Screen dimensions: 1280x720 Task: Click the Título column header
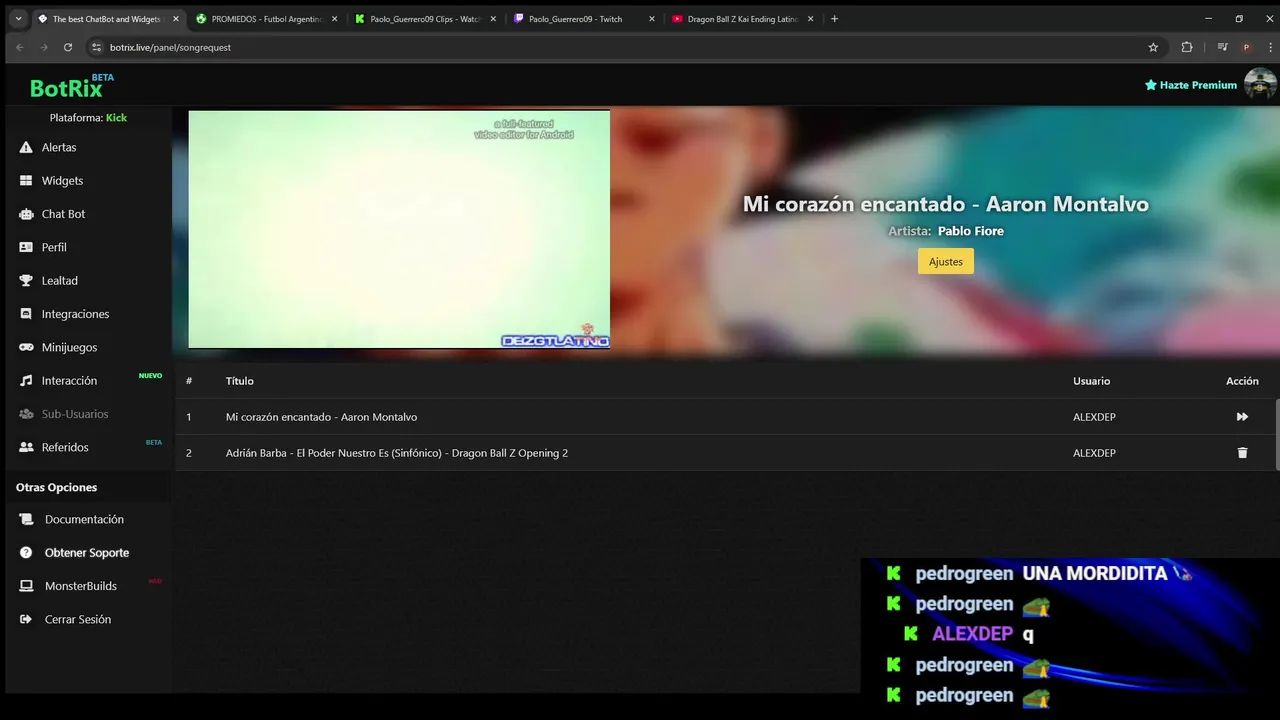tap(240, 381)
